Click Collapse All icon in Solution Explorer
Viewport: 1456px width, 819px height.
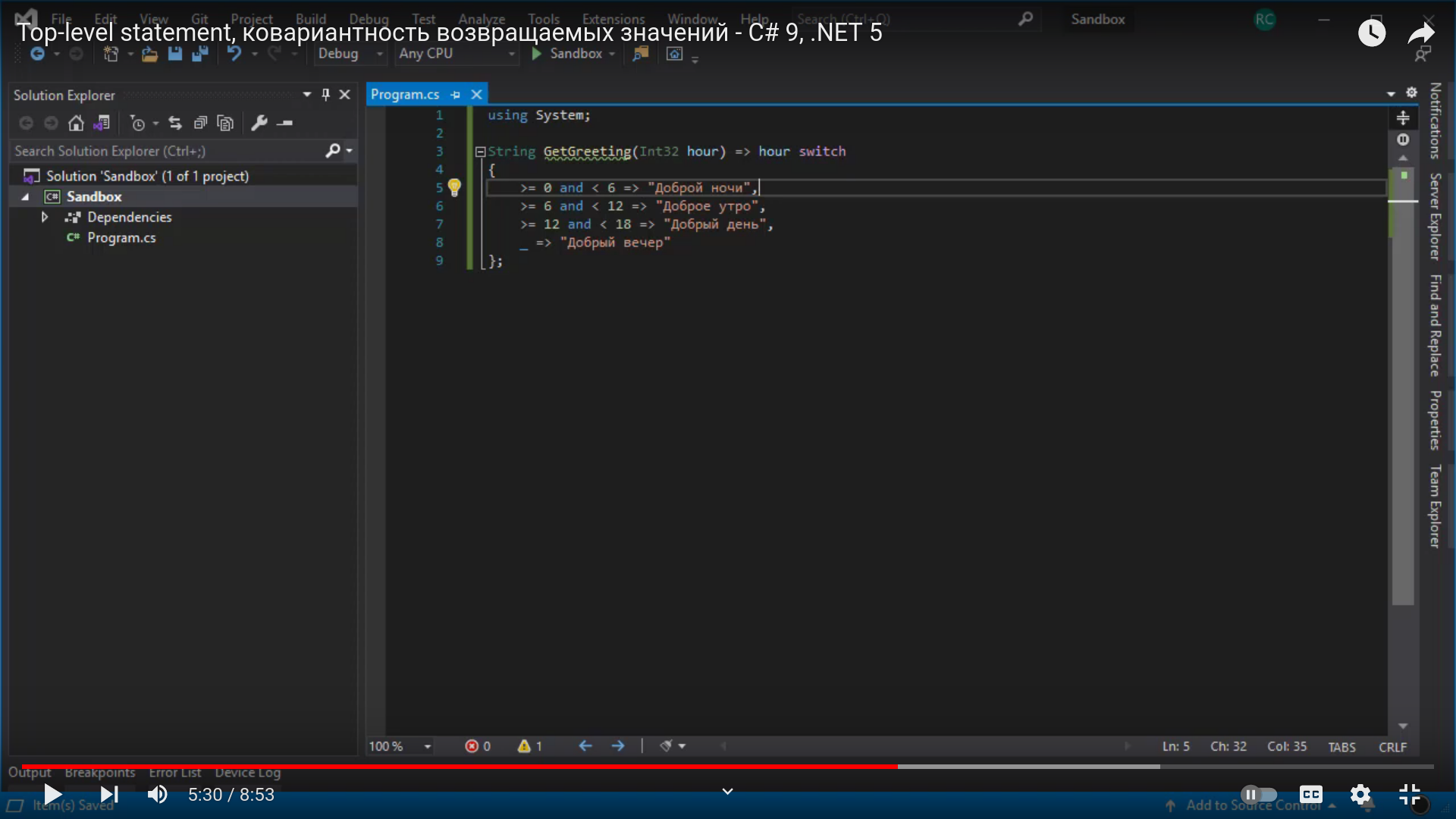coord(200,123)
